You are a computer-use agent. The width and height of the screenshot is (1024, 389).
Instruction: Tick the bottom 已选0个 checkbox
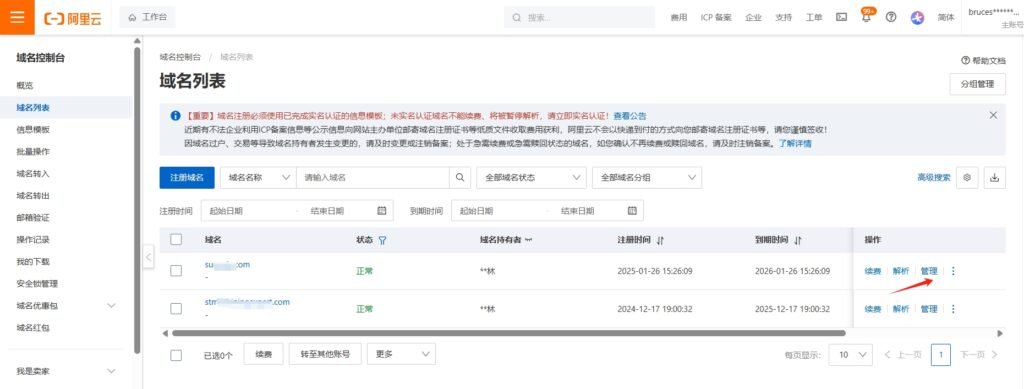pyautogui.click(x=176, y=355)
